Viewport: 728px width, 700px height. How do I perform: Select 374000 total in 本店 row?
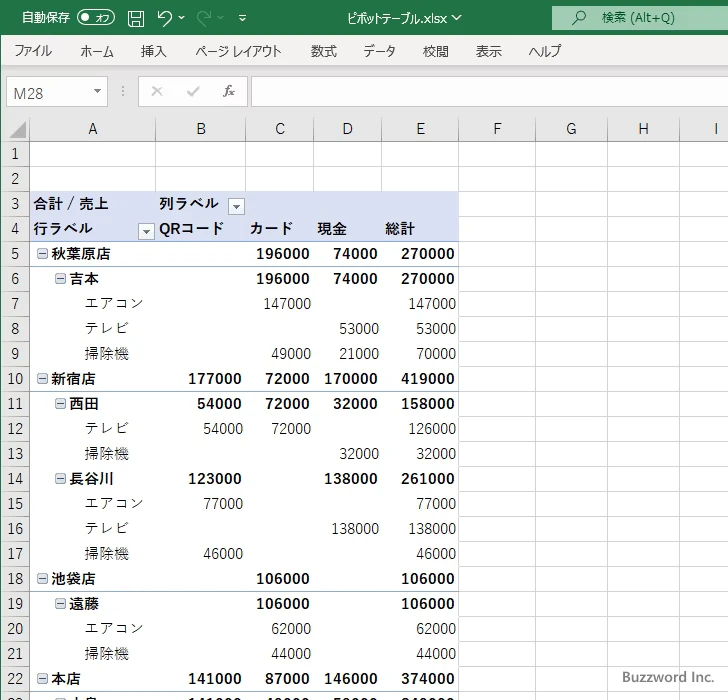click(420, 679)
